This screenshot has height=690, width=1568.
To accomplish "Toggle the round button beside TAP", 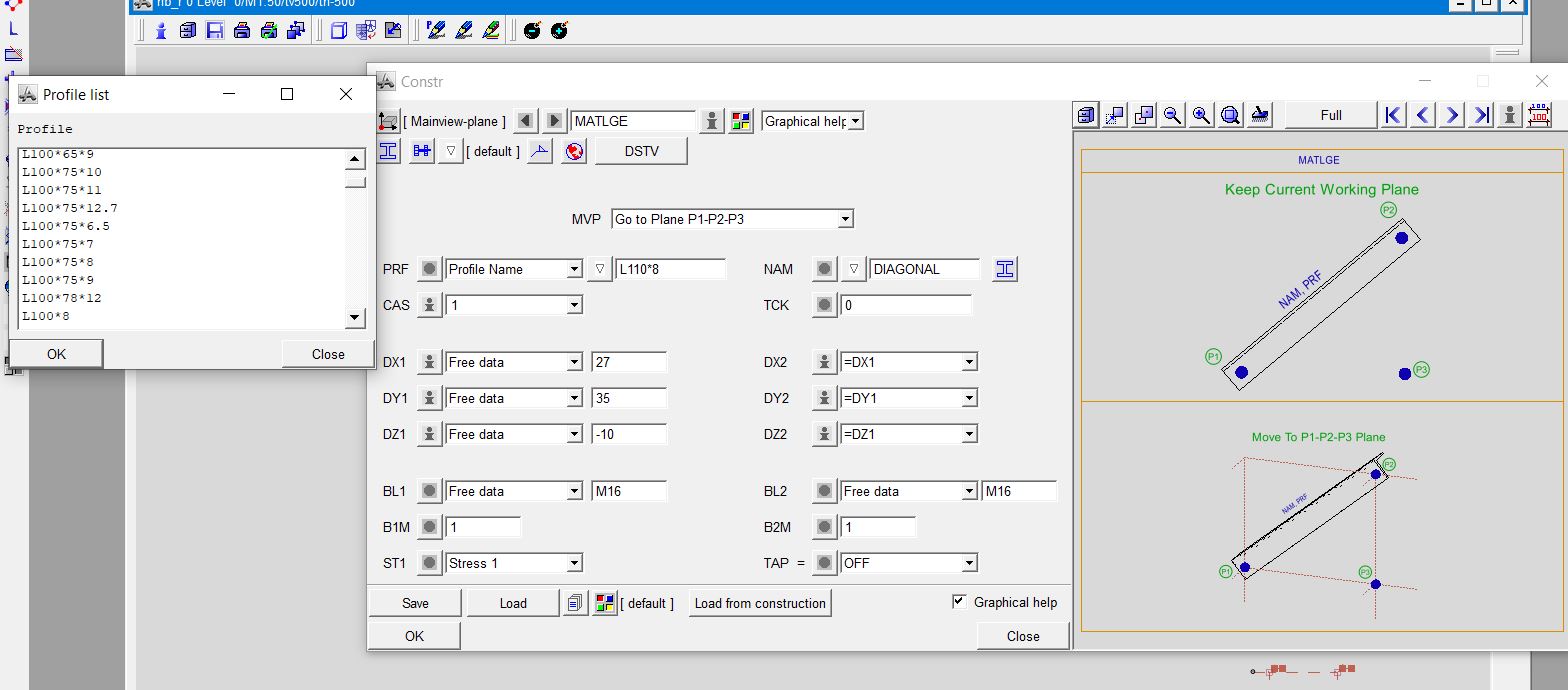I will (x=824, y=563).
